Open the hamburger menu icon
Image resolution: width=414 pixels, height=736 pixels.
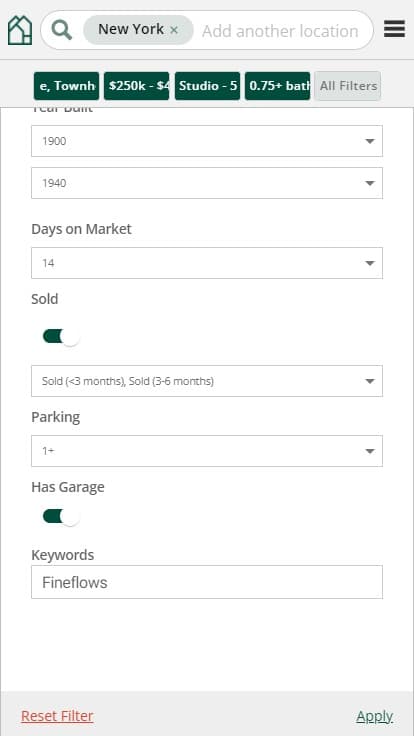tap(394, 29)
